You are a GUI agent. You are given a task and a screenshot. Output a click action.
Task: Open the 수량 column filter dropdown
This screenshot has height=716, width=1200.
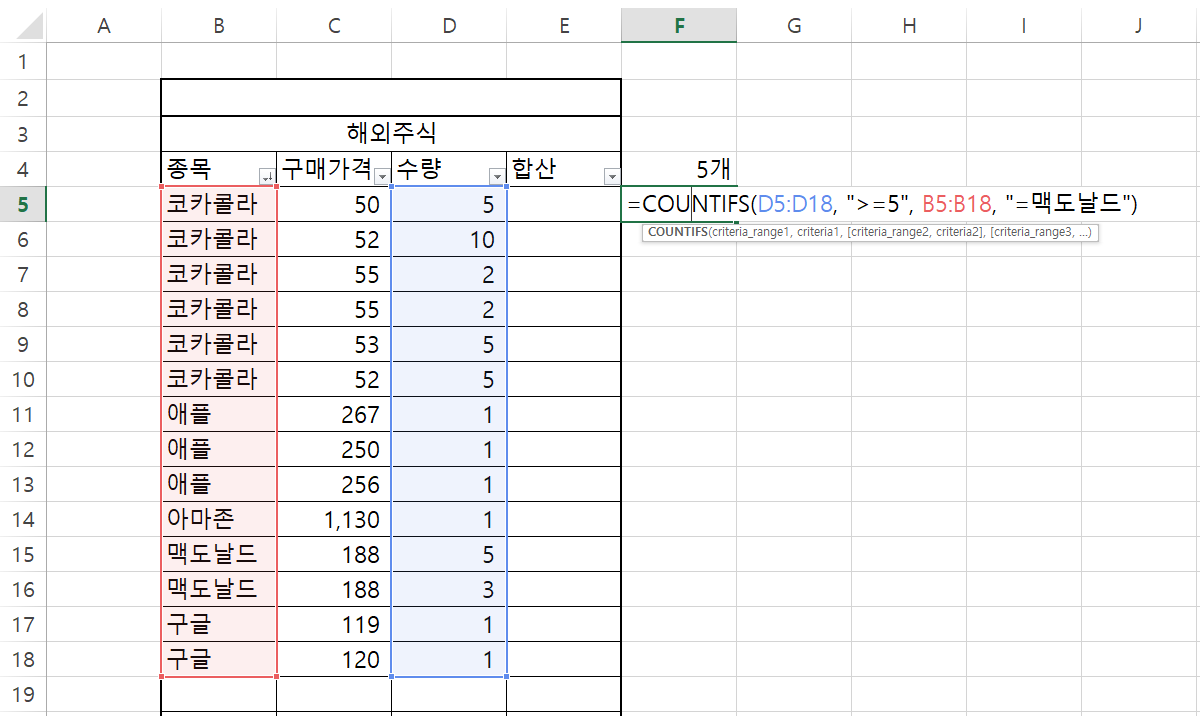click(x=496, y=176)
